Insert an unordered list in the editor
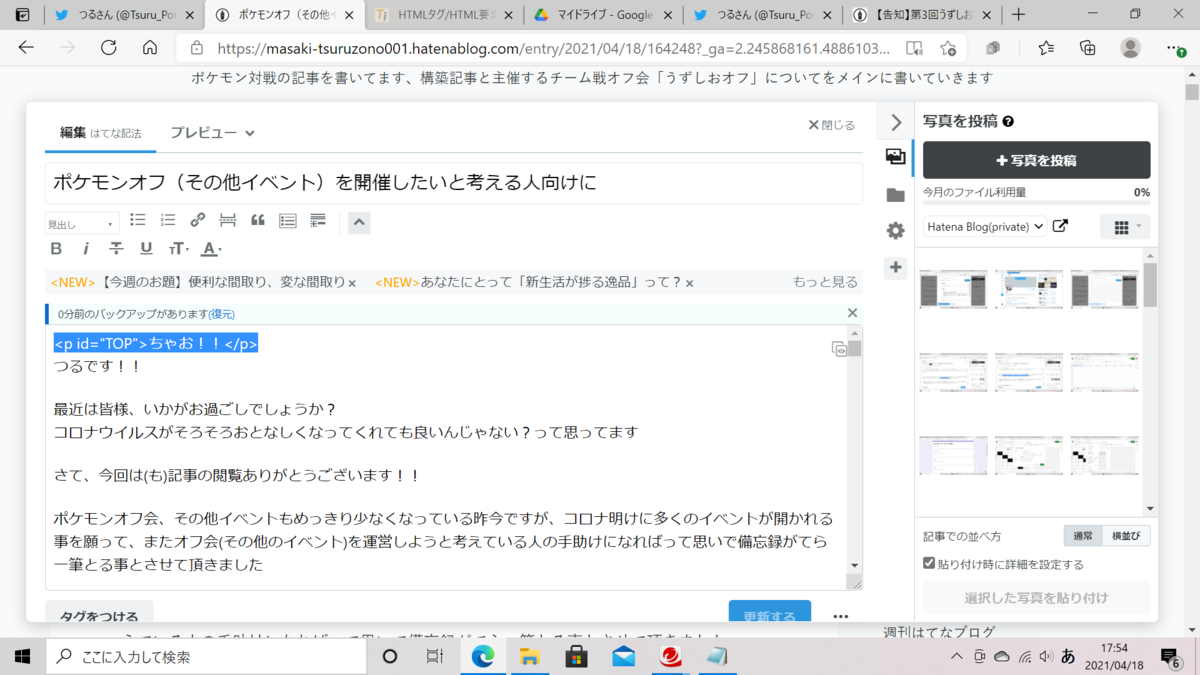This screenshot has width=1200, height=675. tap(137, 220)
